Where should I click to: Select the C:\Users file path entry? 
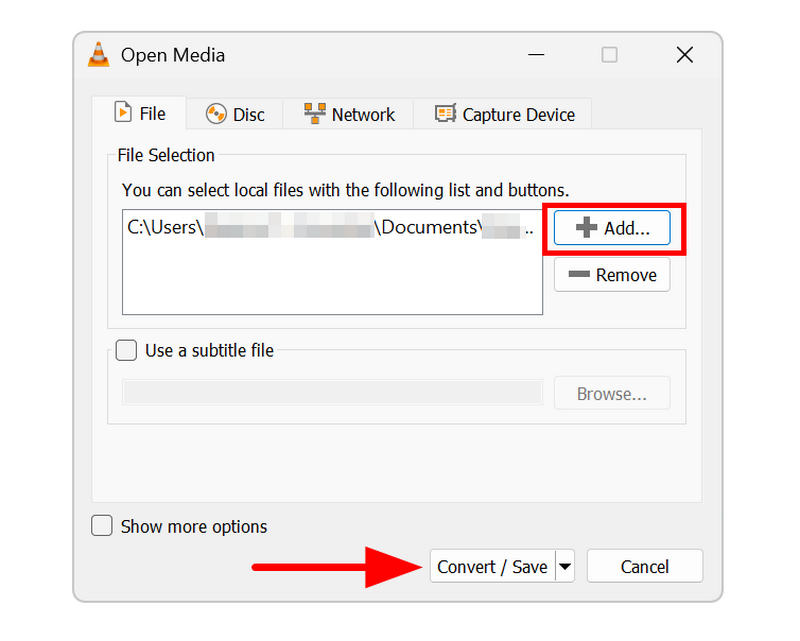pyautogui.click(x=331, y=227)
